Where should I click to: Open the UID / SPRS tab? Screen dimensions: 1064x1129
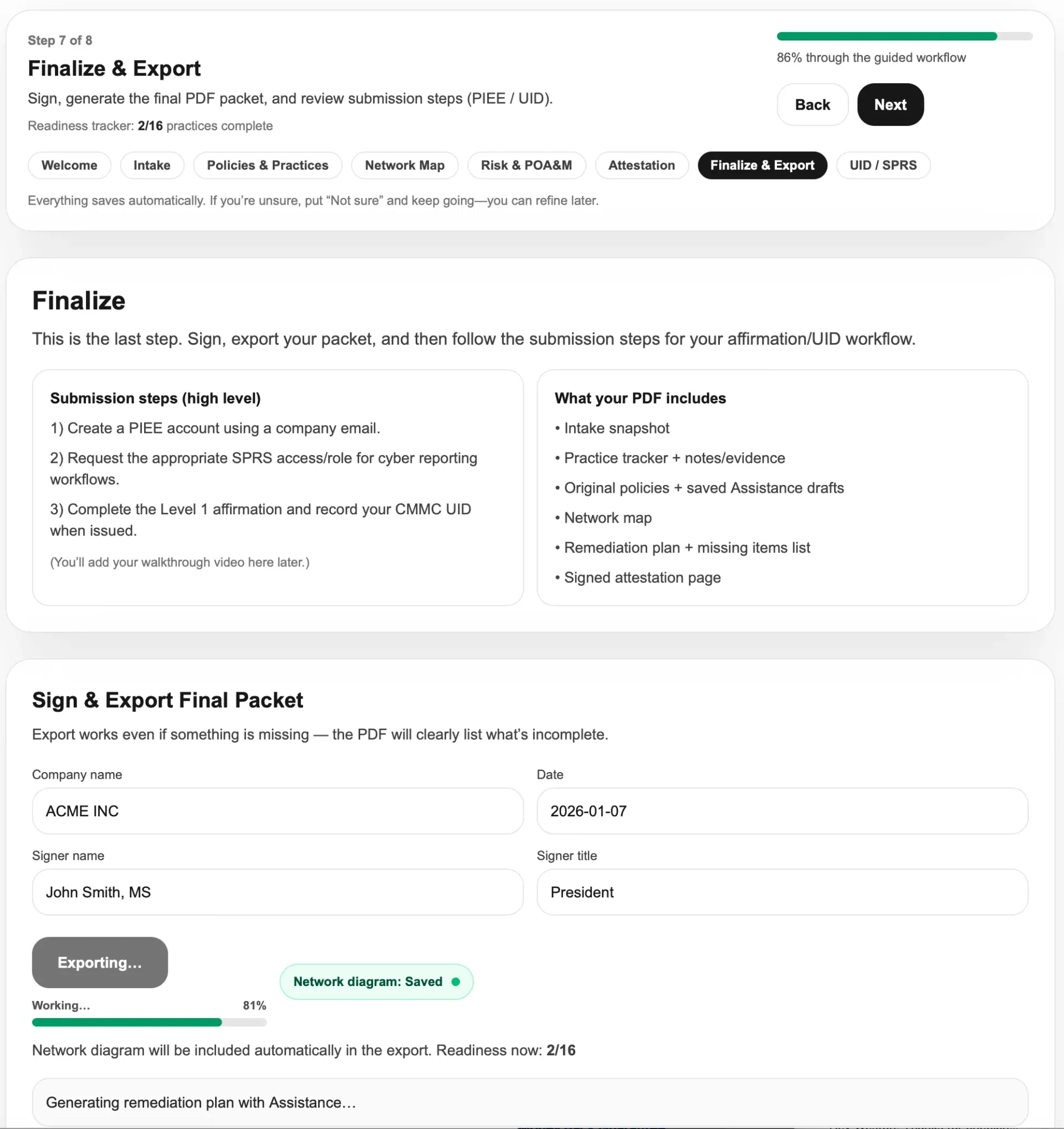[882, 165]
